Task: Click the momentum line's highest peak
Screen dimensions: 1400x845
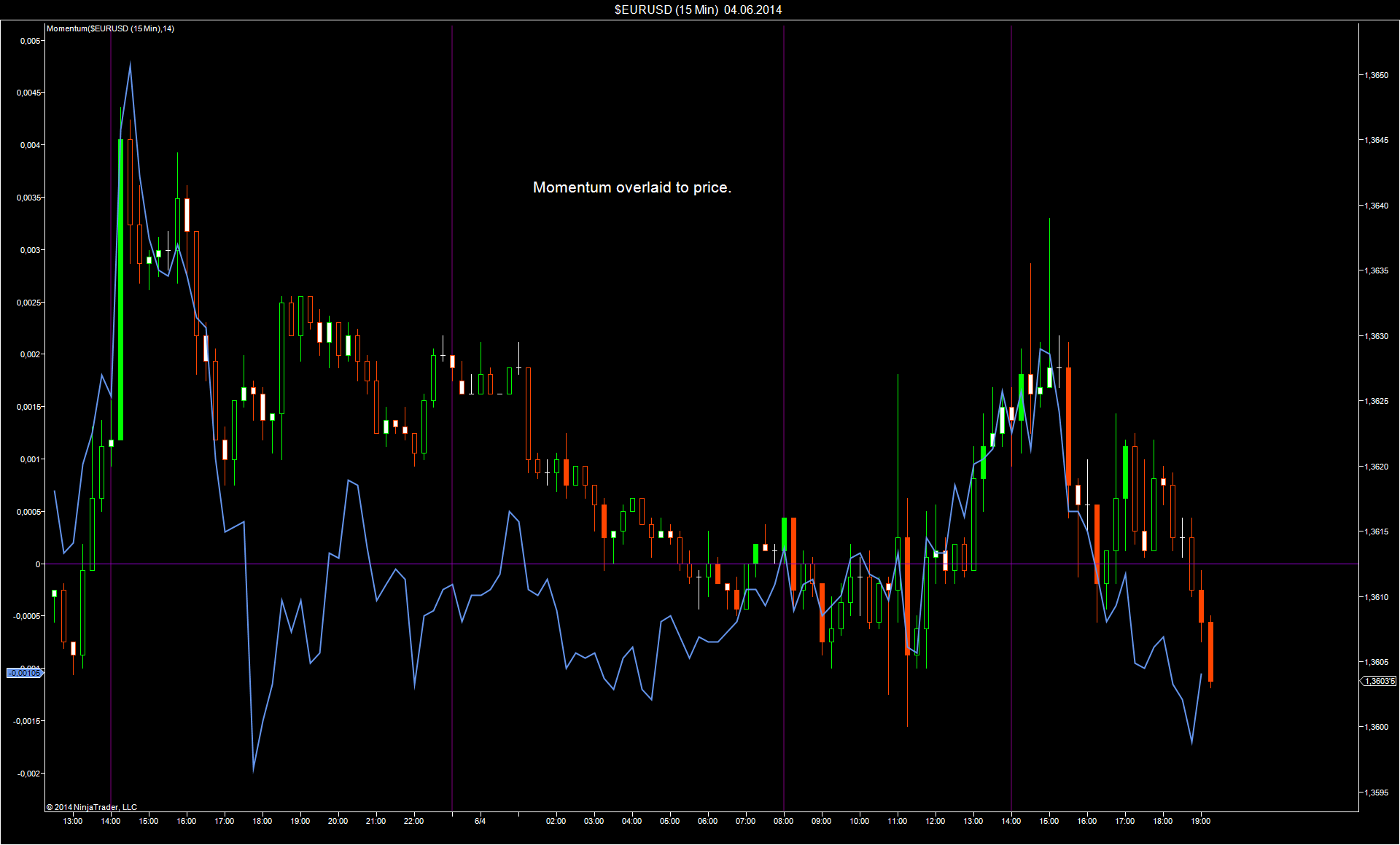Action: point(130,64)
